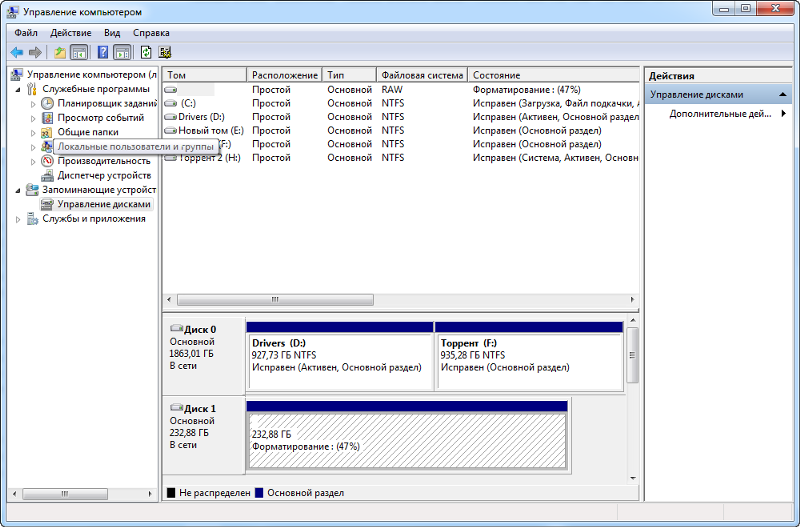This screenshot has width=800, height=527.
Task: Open Help via the question mark icon
Action: (103, 52)
